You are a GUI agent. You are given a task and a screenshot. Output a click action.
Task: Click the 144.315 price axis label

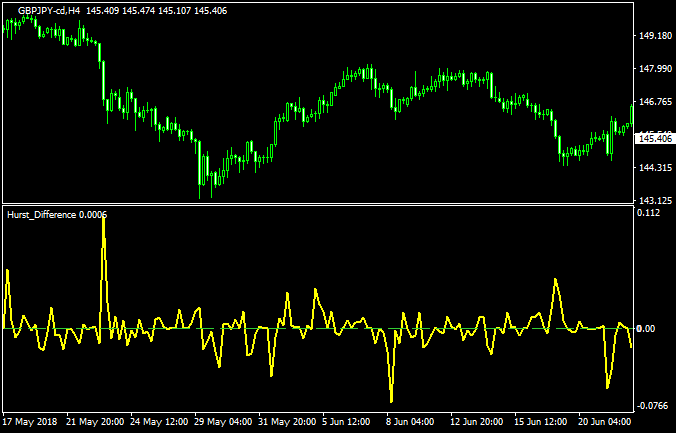pyautogui.click(x=654, y=168)
